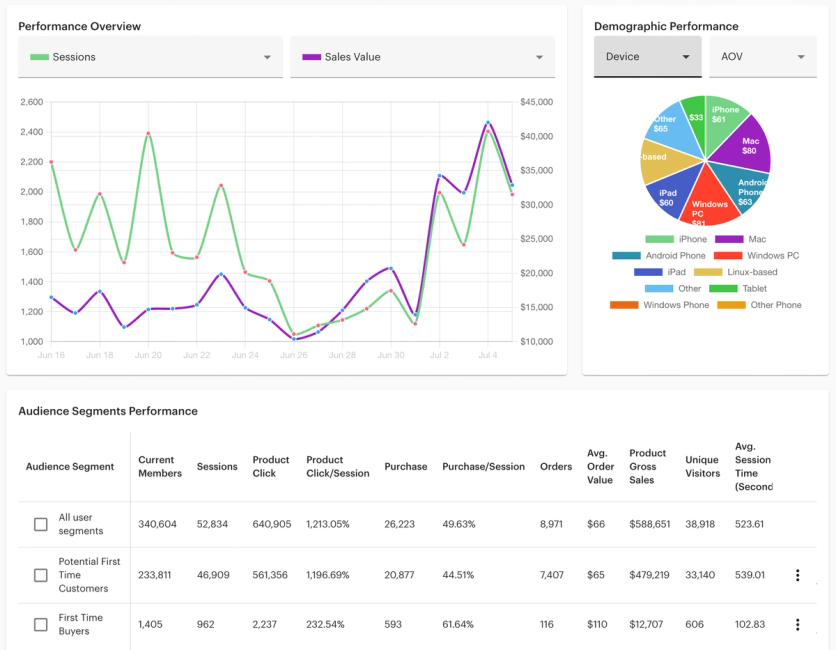Check the All user segments checkbox
The width and height of the screenshot is (836, 650).
coord(41,524)
